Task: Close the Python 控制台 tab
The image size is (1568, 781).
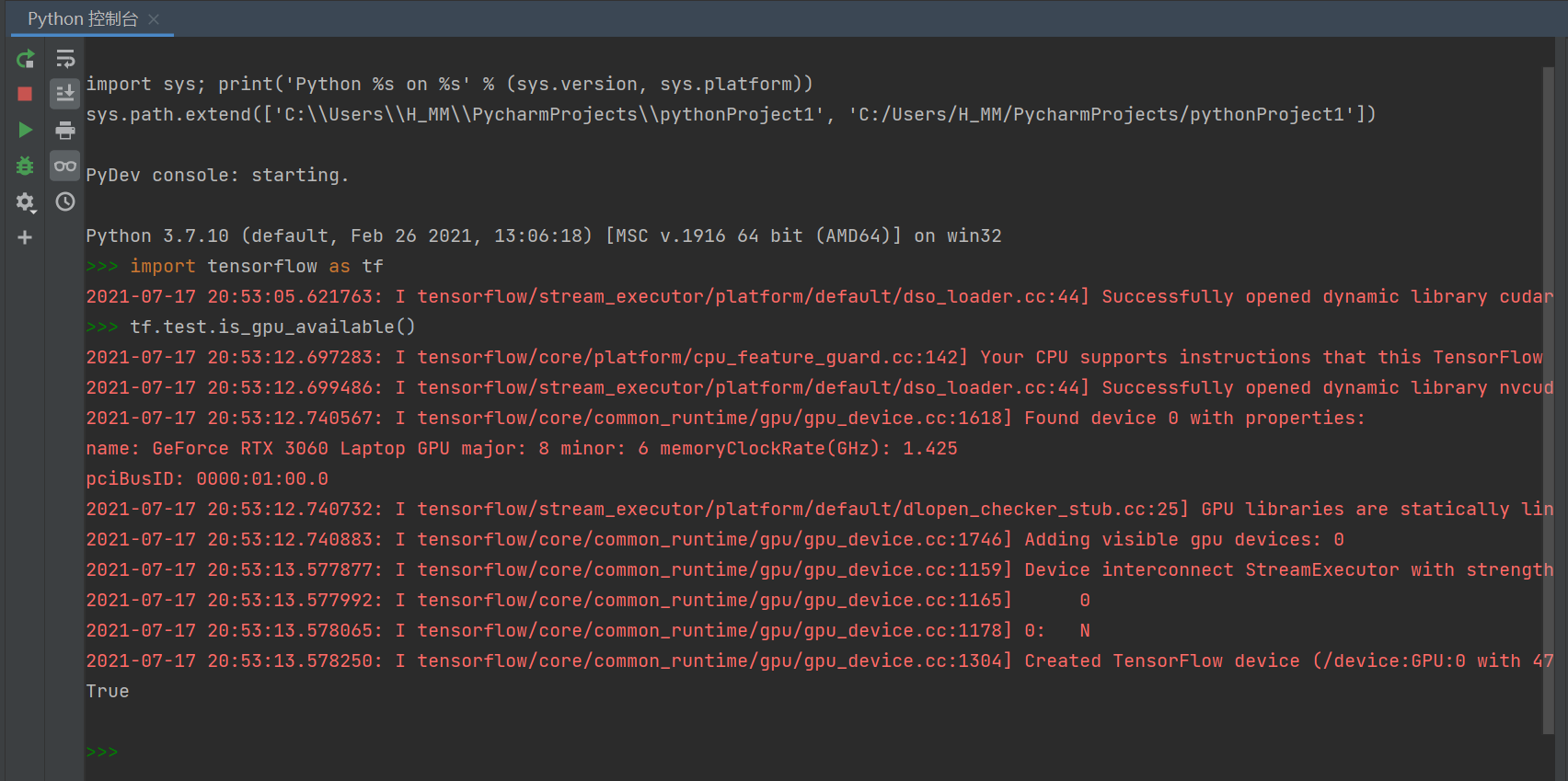Action: click(x=153, y=18)
